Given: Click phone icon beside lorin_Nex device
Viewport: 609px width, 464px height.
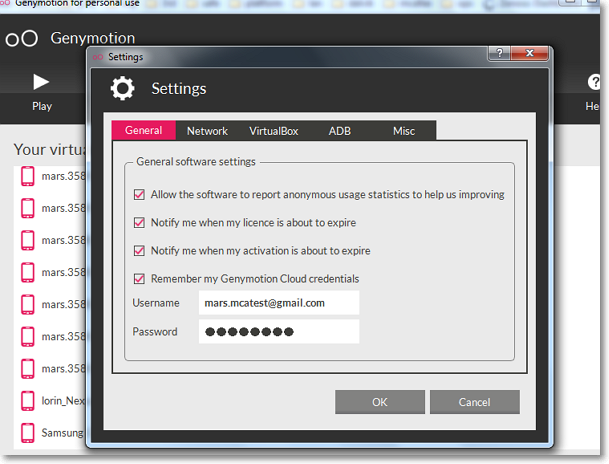Looking at the screenshot, I should 28,400.
